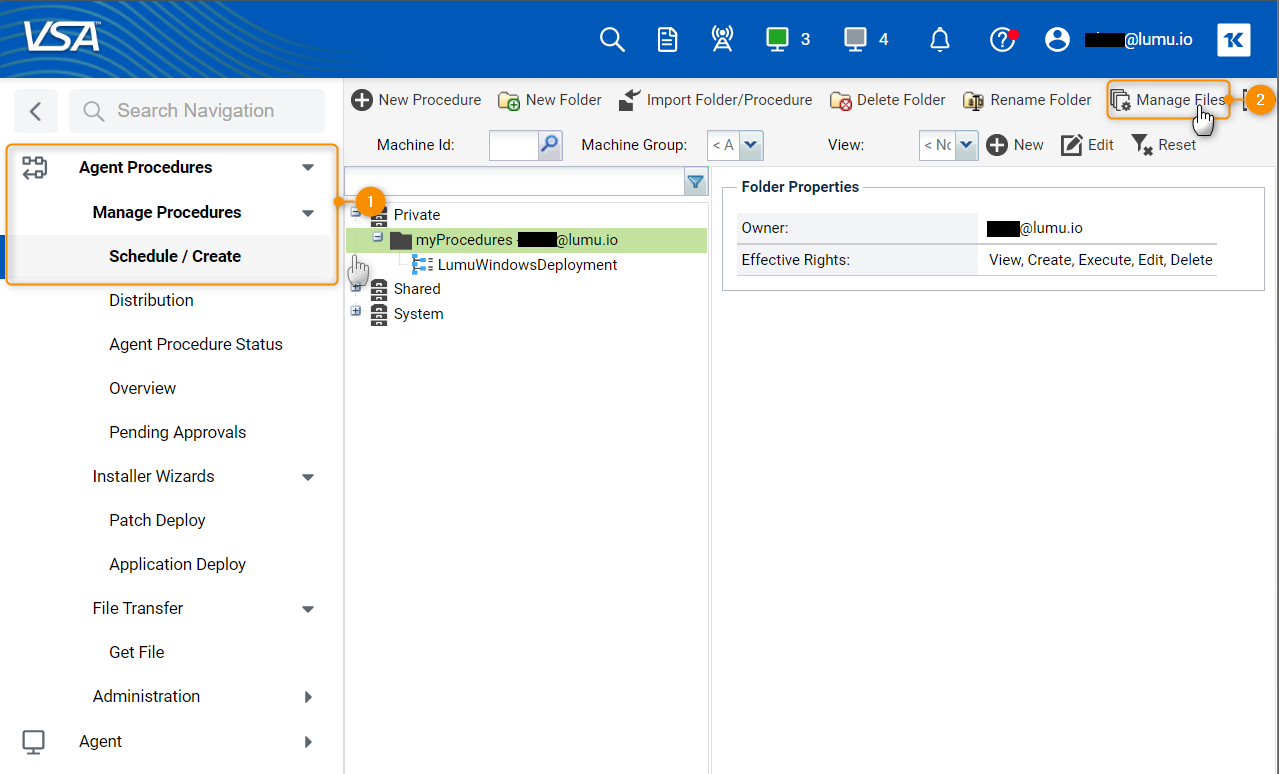Click the filter funnel icon above tree

click(x=695, y=181)
